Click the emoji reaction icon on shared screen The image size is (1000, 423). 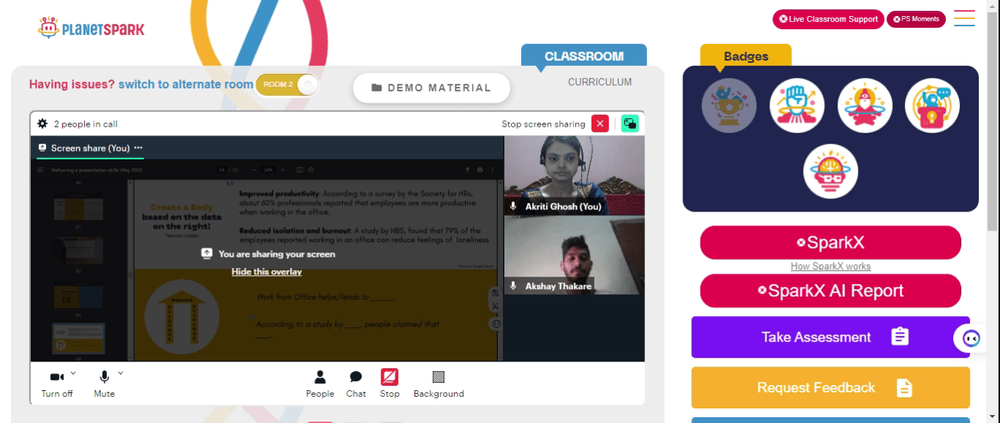496,323
